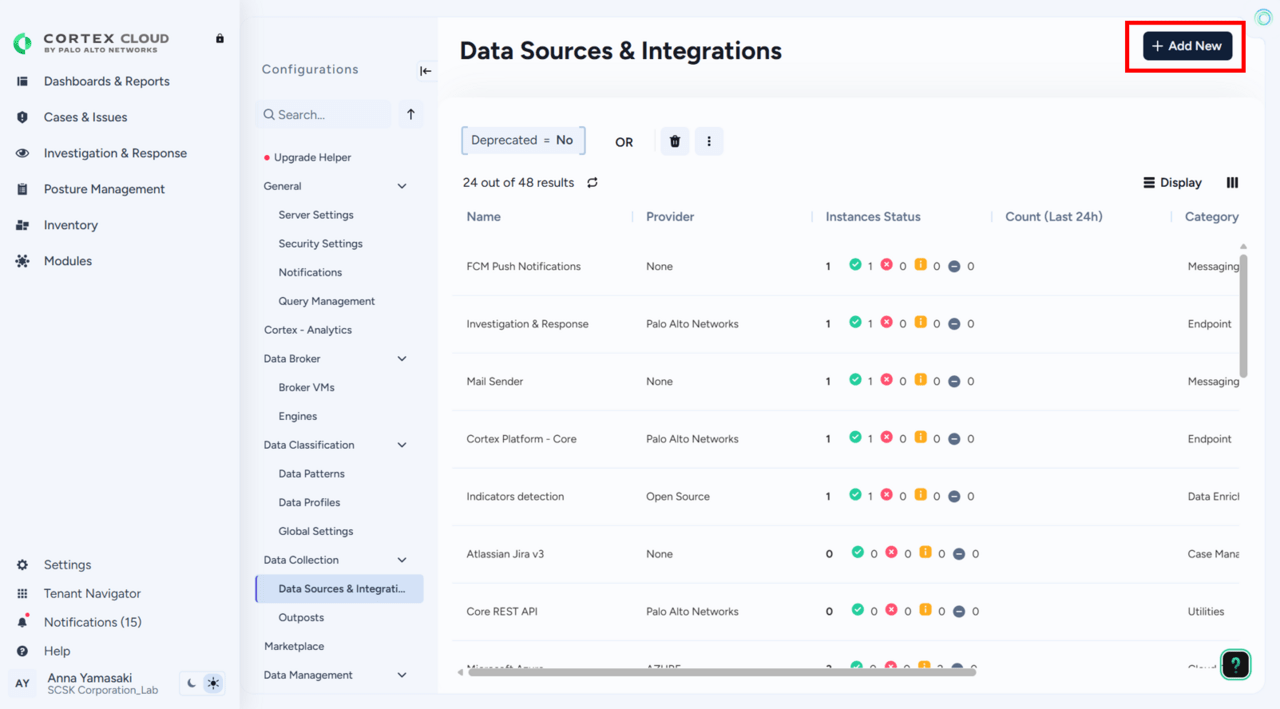This screenshot has height=709, width=1280.
Task: Open Query Management
Action: (326, 301)
